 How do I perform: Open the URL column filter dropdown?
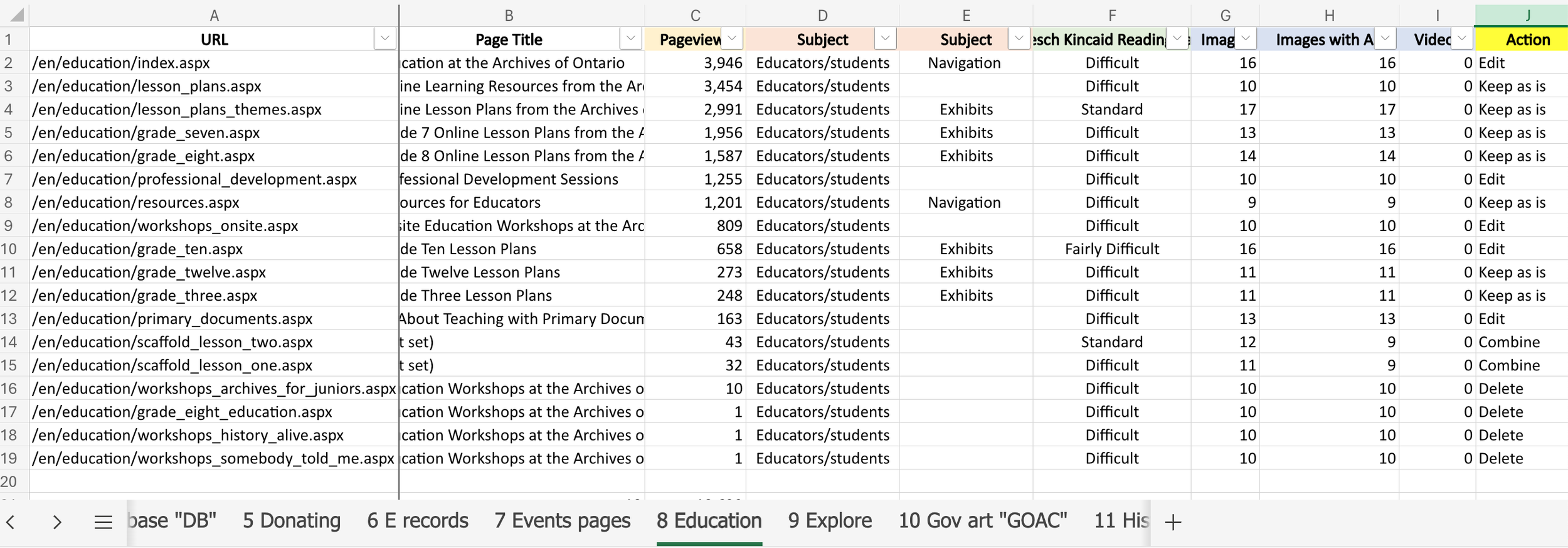(x=384, y=39)
